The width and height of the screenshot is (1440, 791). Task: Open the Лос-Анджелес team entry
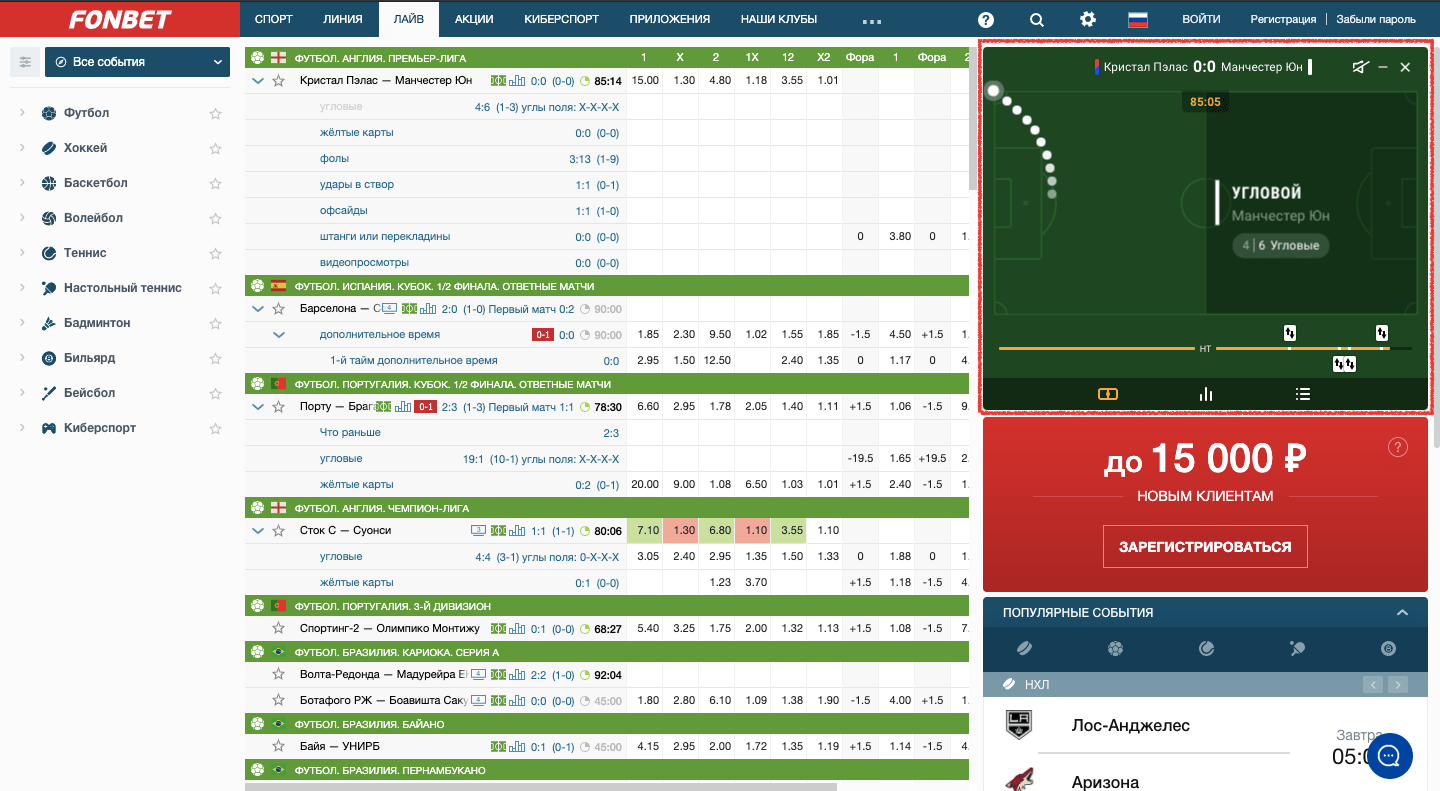coord(1130,725)
